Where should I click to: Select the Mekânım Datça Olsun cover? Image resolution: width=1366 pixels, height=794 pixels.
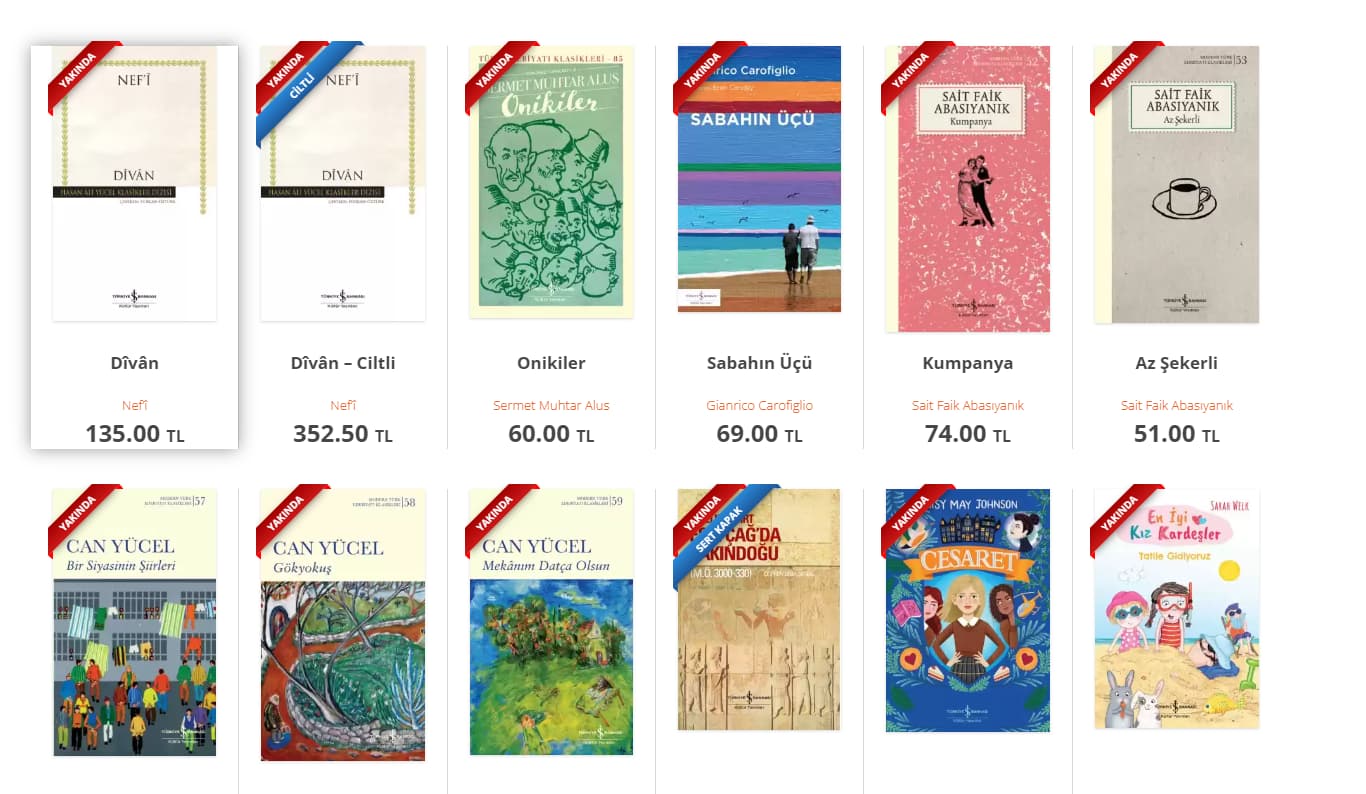[551, 622]
